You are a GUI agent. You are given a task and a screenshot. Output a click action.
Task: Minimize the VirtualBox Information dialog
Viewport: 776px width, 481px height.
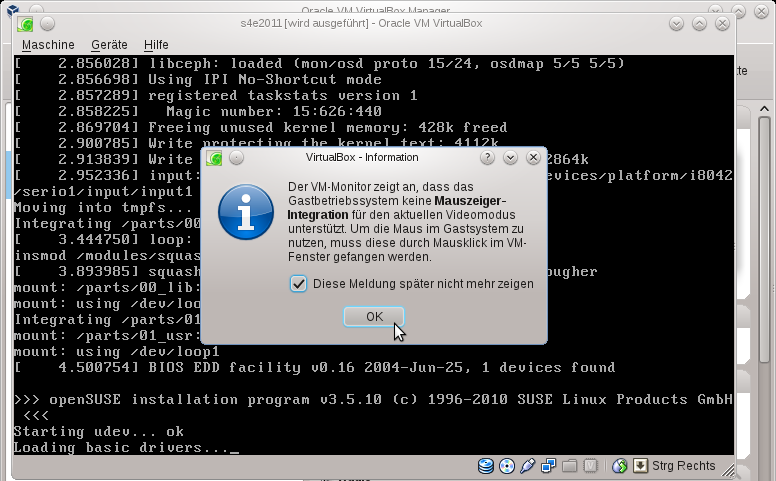coord(510,158)
